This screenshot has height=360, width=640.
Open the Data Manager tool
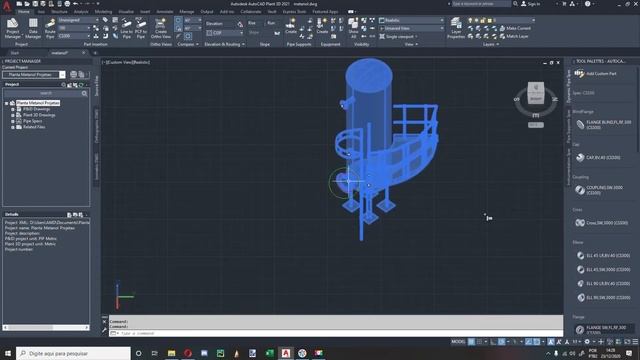pyautogui.click(x=33, y=28)
